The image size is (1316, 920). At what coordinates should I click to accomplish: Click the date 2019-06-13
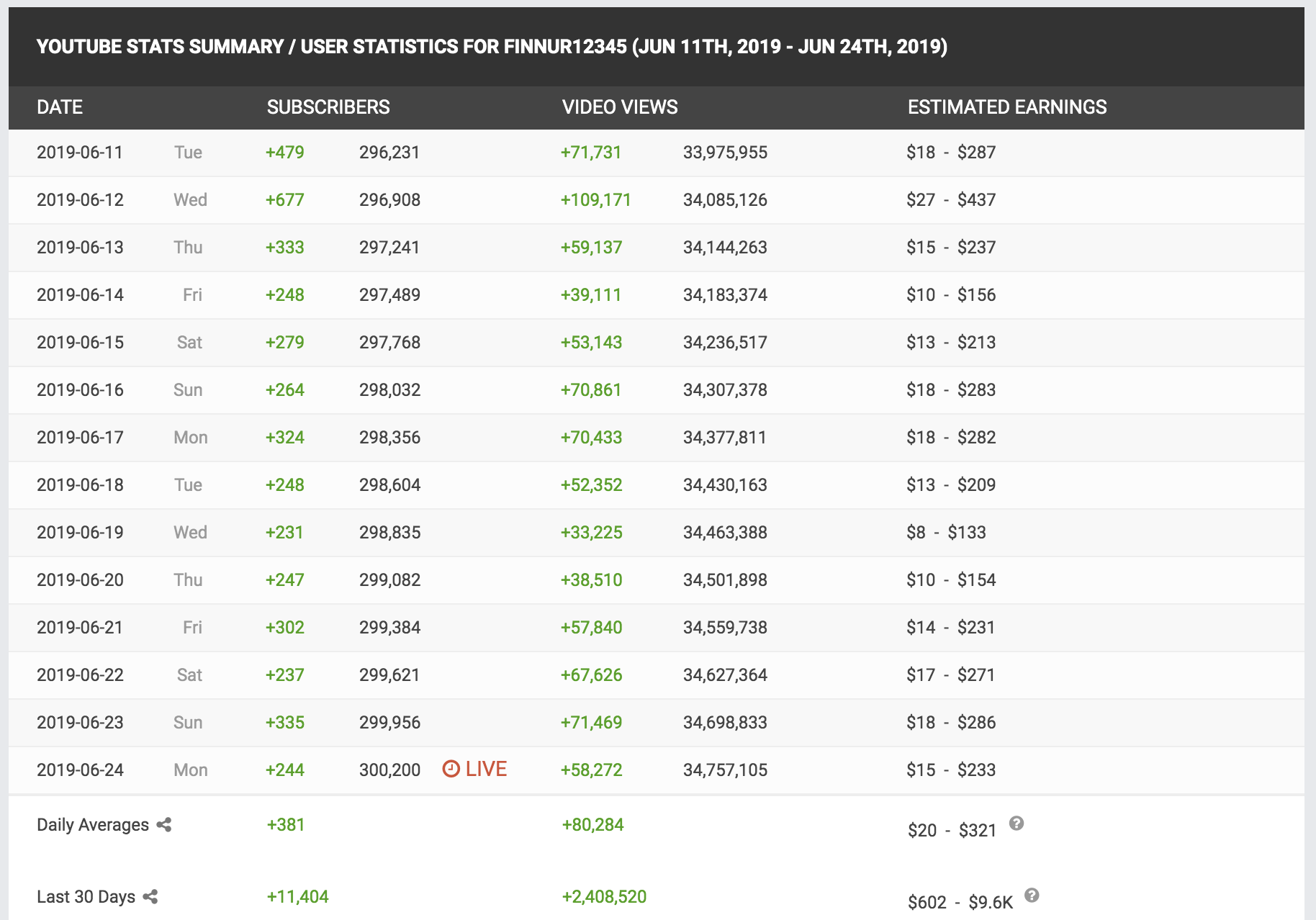click(80, 248)
